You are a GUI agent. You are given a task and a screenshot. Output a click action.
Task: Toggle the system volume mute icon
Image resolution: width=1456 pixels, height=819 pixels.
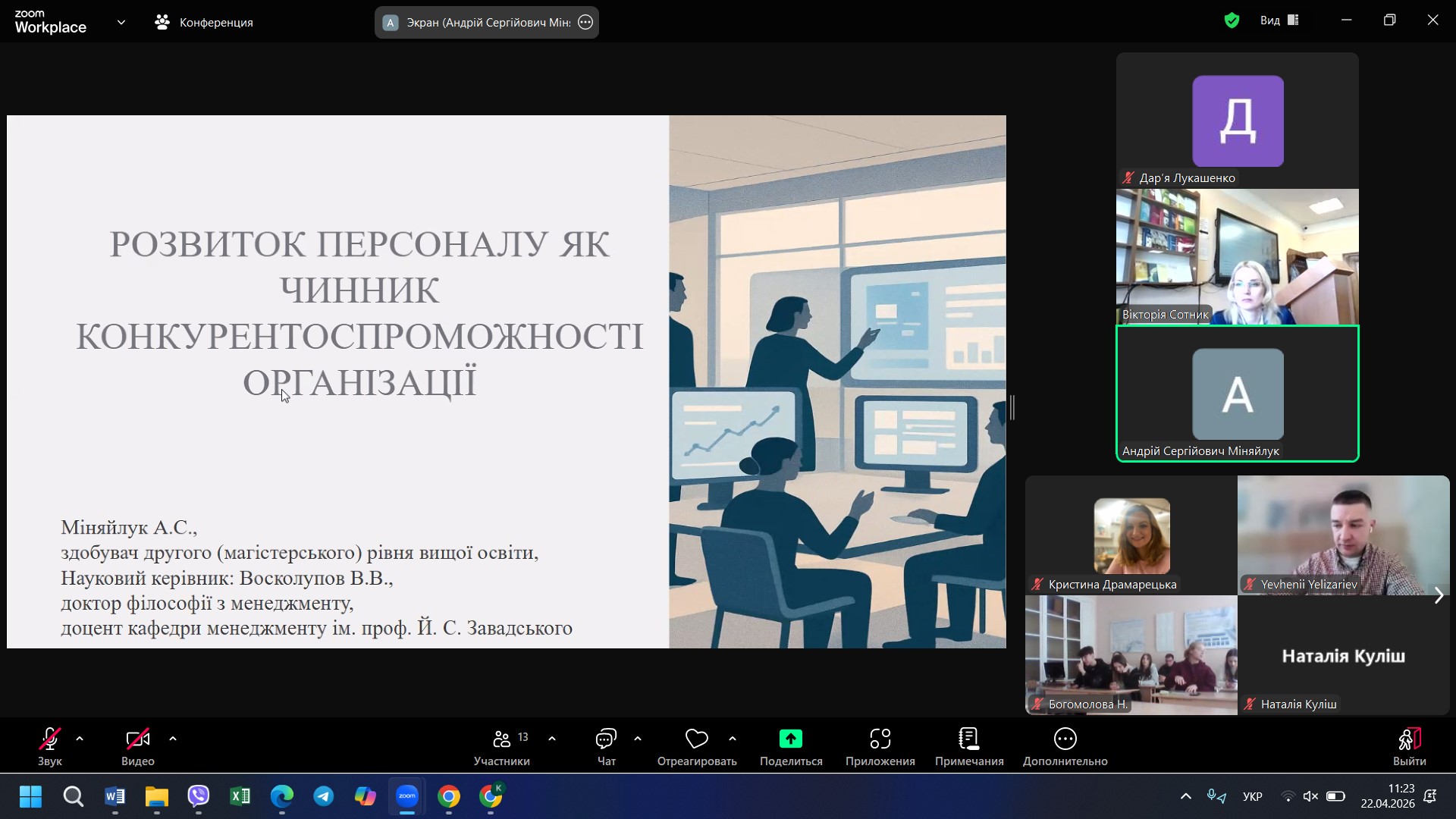point(1310,796)
